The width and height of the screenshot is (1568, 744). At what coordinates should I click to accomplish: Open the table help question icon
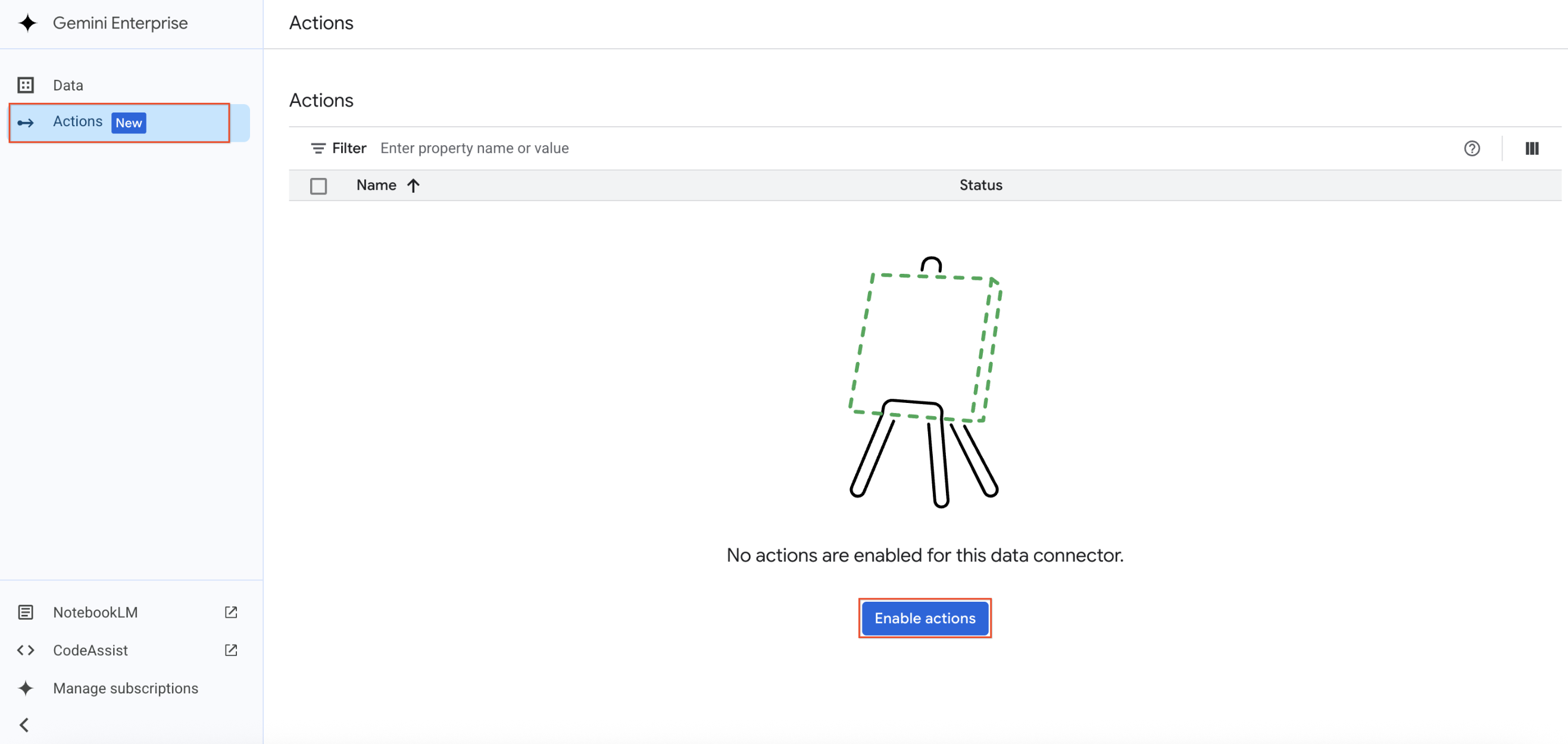pyautogui.click(x=1471, y=149)
